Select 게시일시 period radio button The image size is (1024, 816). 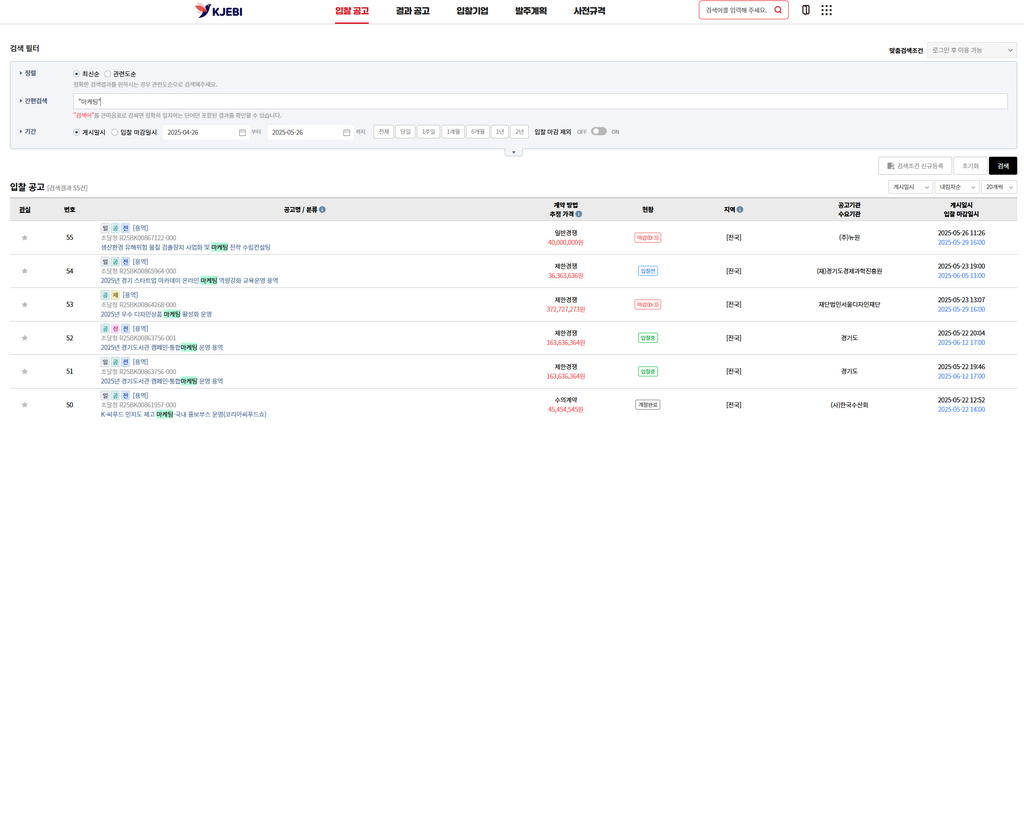76,133
